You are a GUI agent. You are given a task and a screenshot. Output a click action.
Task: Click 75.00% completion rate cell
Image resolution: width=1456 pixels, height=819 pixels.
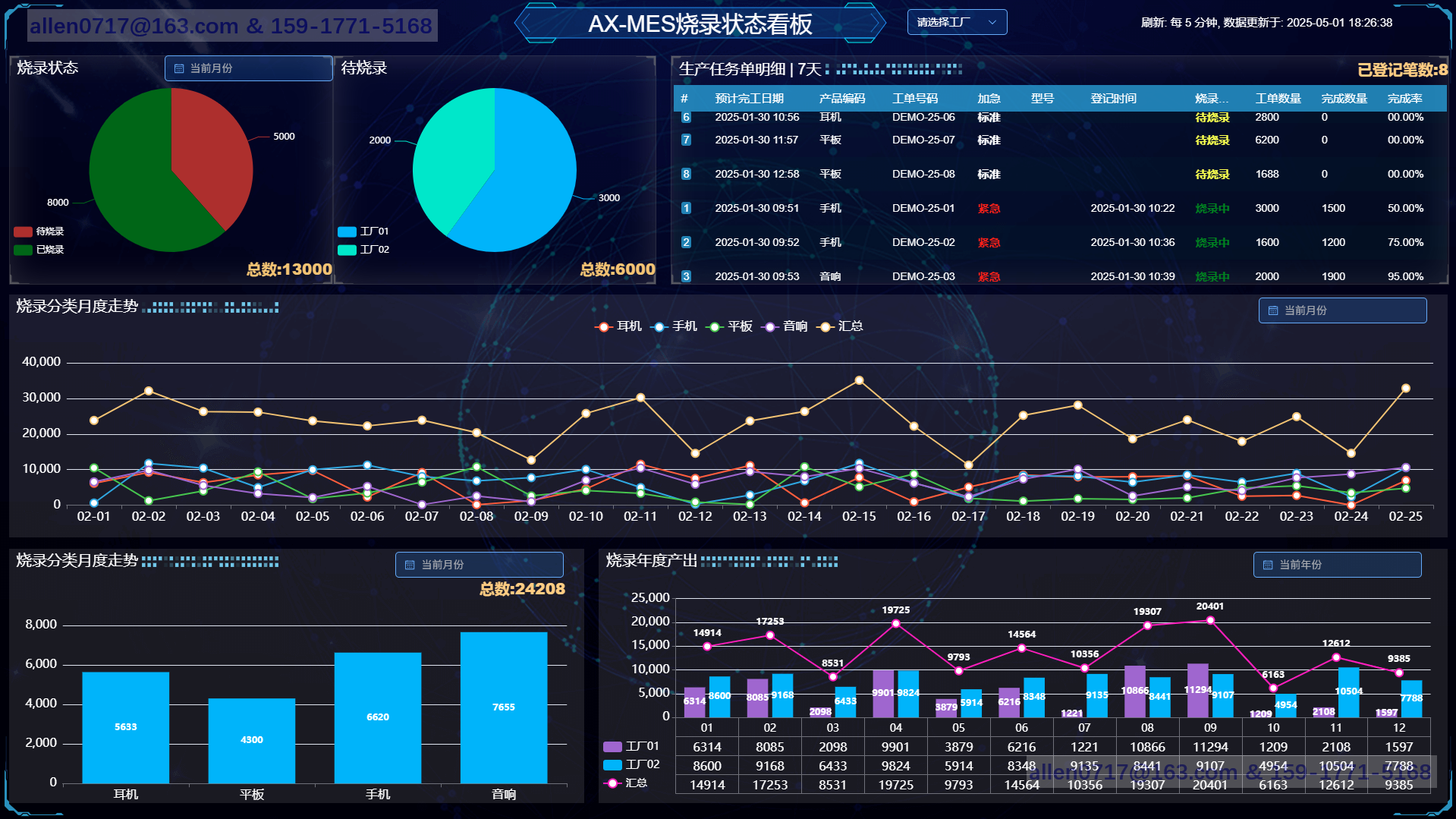pyautogui.click(x=1405, y=242)
